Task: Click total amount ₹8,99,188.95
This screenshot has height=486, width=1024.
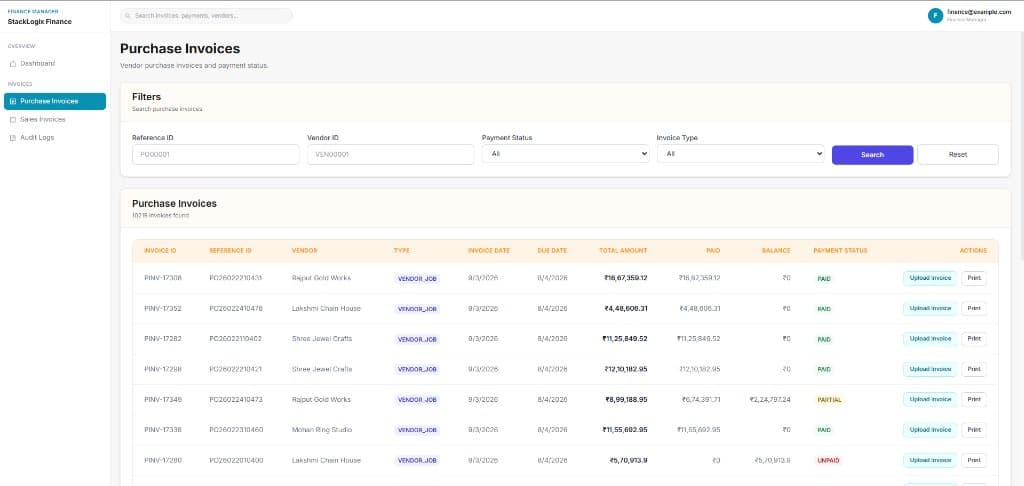Action: point(626,400)
